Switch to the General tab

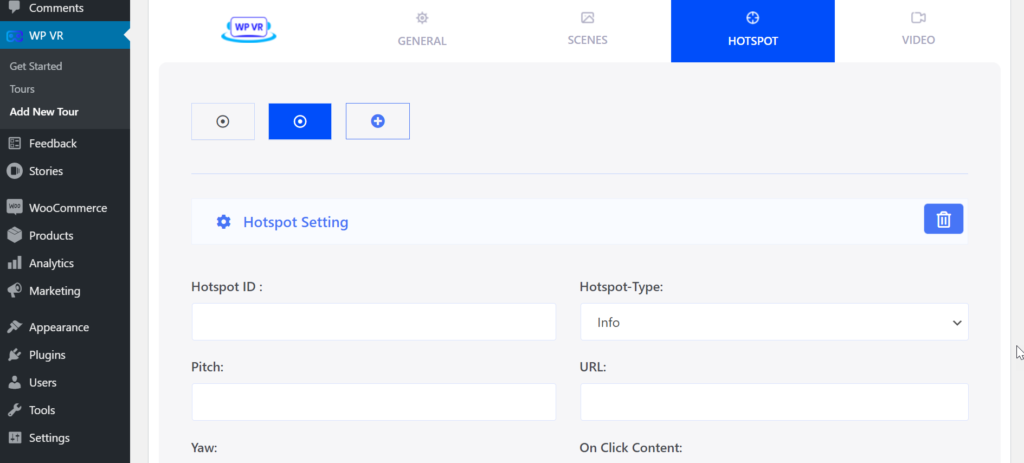click(x=422, y=31)
